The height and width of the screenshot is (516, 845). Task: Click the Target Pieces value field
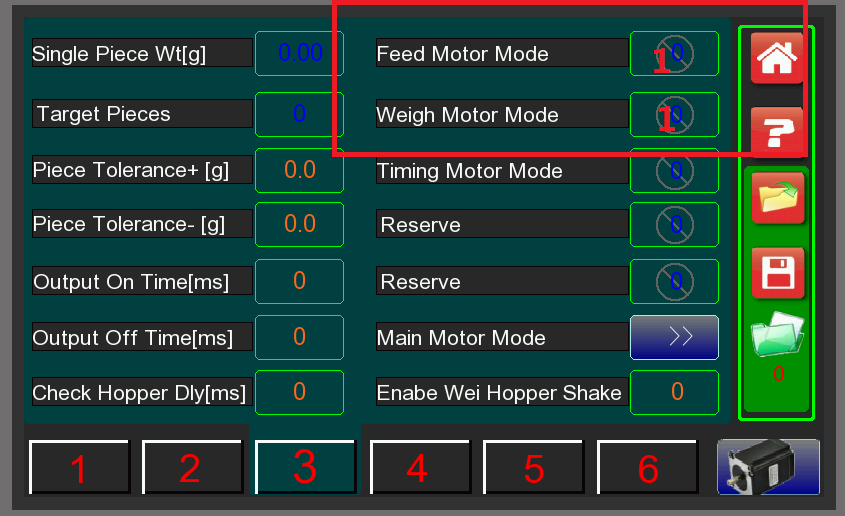pos(299,114)
